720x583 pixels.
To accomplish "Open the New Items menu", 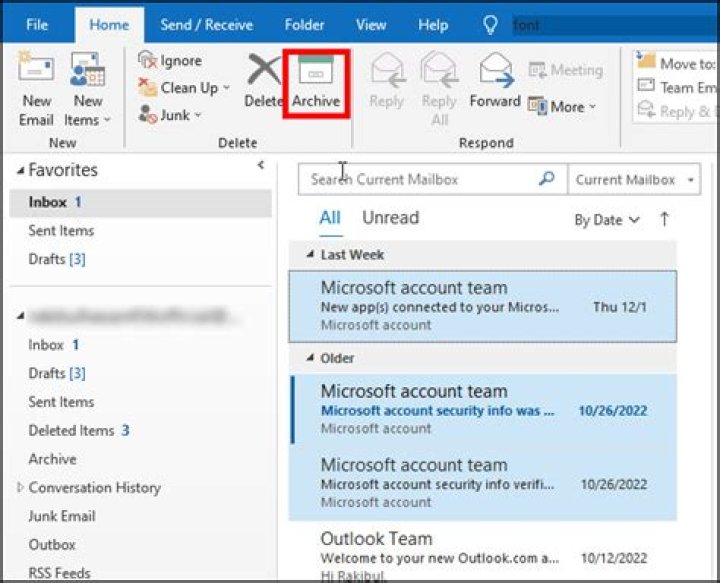I will 87,90.
